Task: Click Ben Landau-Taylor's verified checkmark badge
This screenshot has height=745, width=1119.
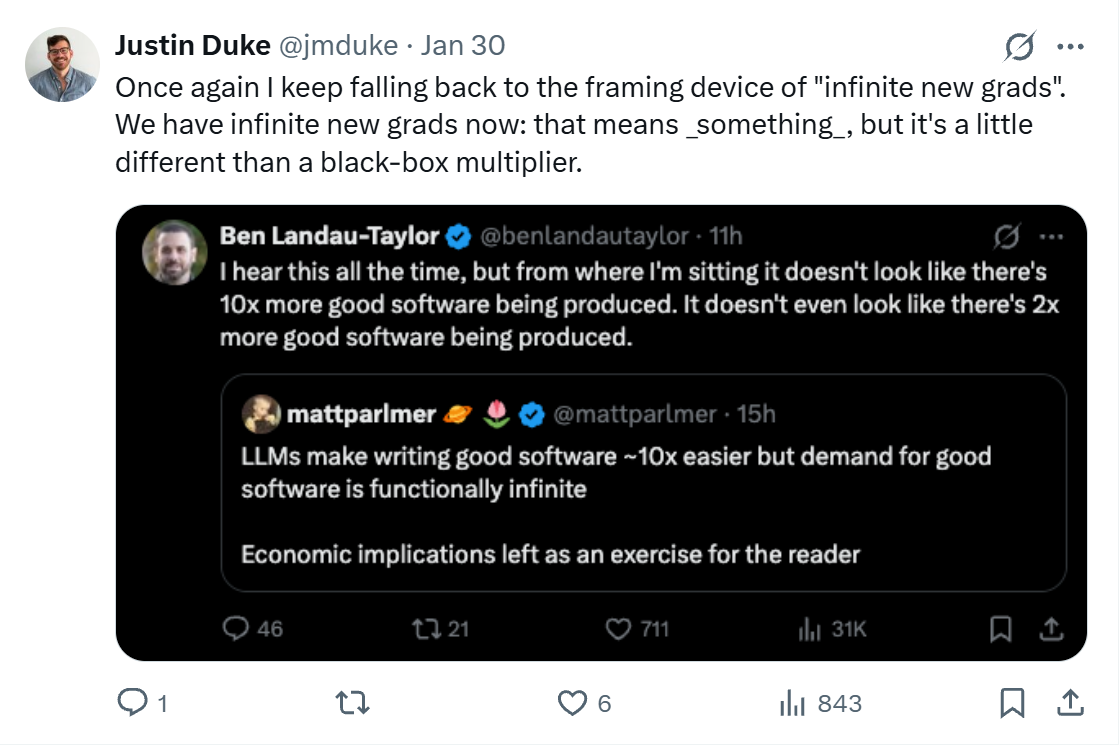Action: (x=457, y=236)
